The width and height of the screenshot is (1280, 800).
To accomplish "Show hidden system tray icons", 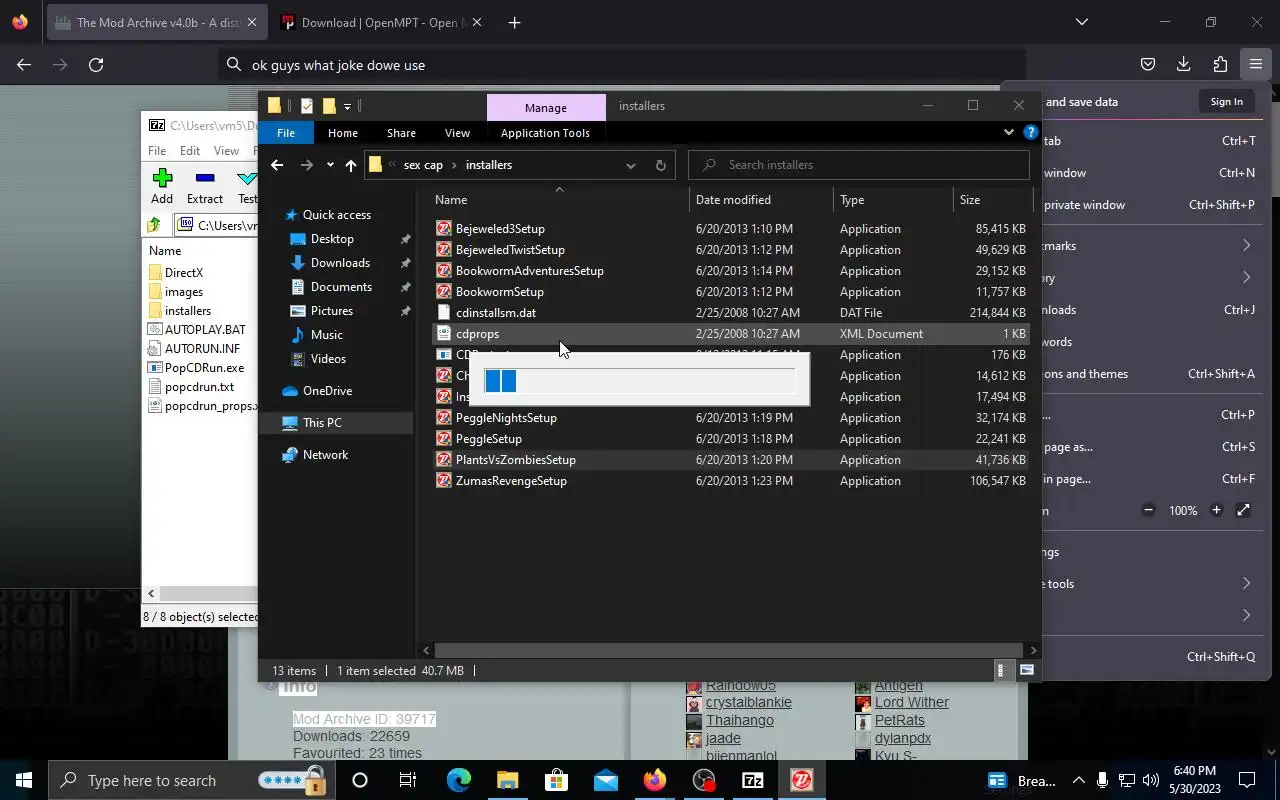I will point(1078,780).
